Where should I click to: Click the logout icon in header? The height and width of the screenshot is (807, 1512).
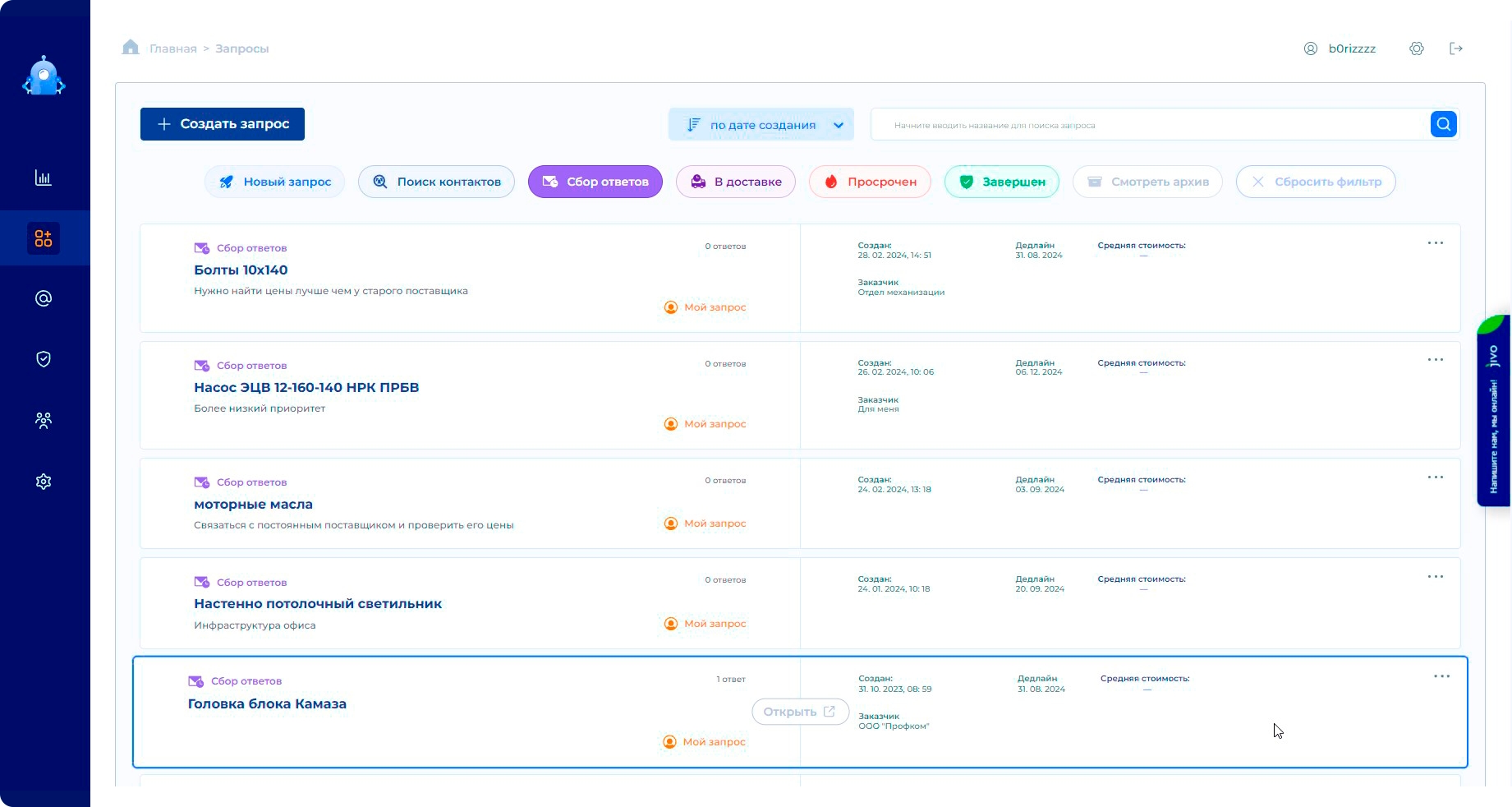click(1456, 48)
